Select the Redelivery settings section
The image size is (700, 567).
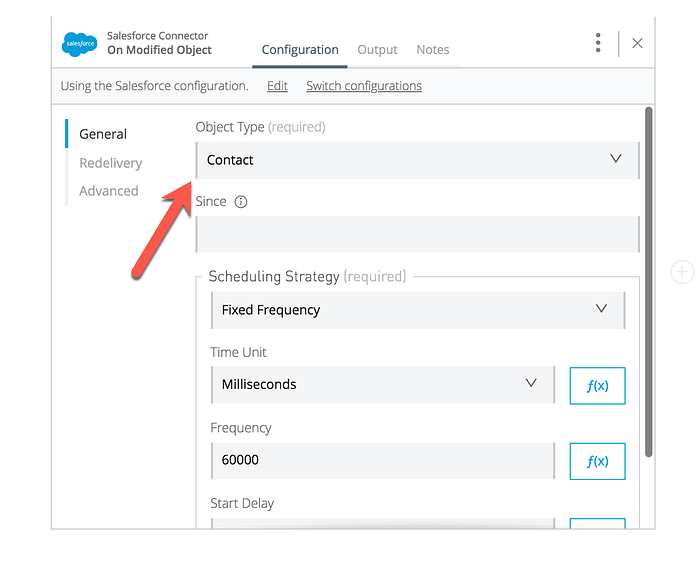[111, 163]
